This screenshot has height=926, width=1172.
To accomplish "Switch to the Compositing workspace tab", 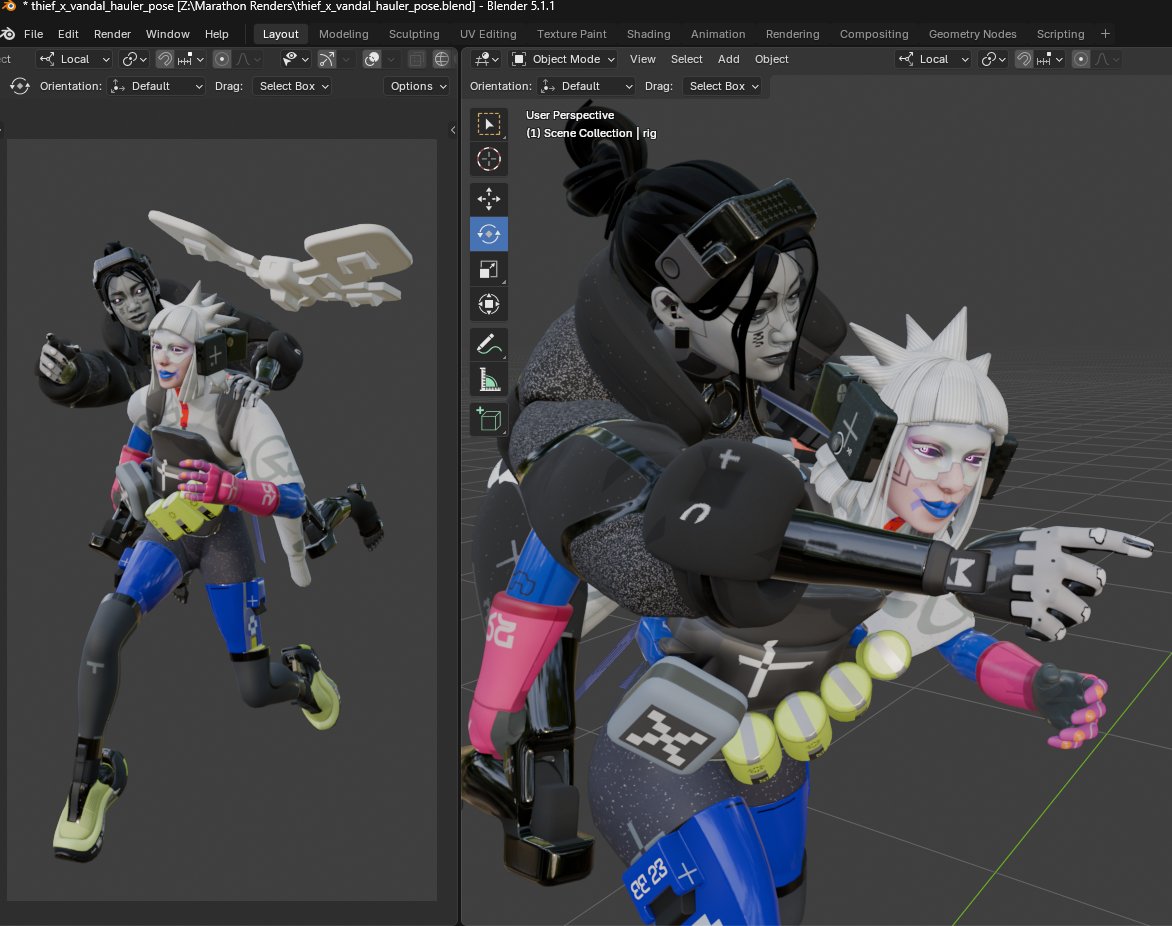I will (874, 34).
